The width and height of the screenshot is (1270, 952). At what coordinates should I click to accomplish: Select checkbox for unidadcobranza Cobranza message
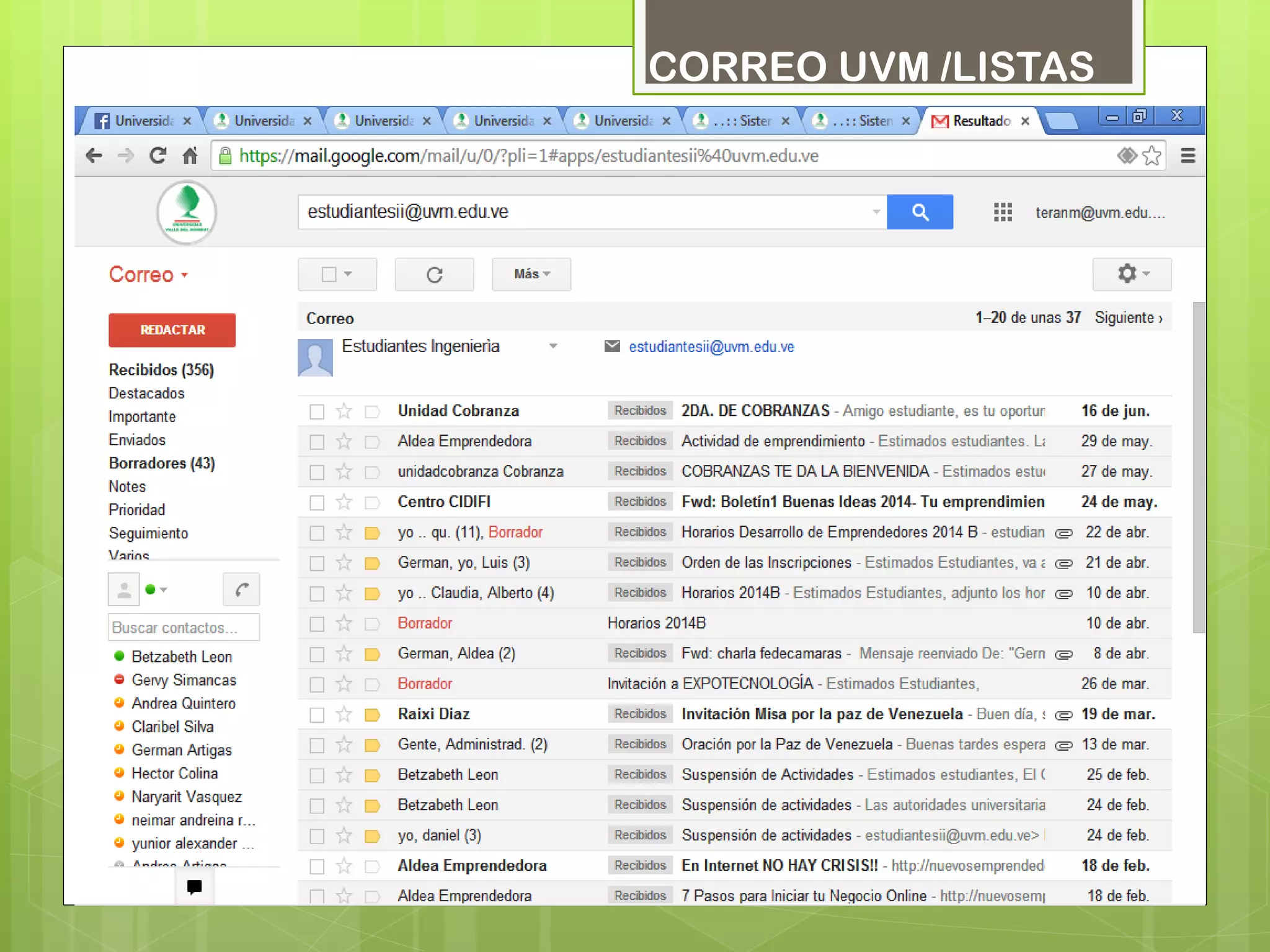(317, 472)
